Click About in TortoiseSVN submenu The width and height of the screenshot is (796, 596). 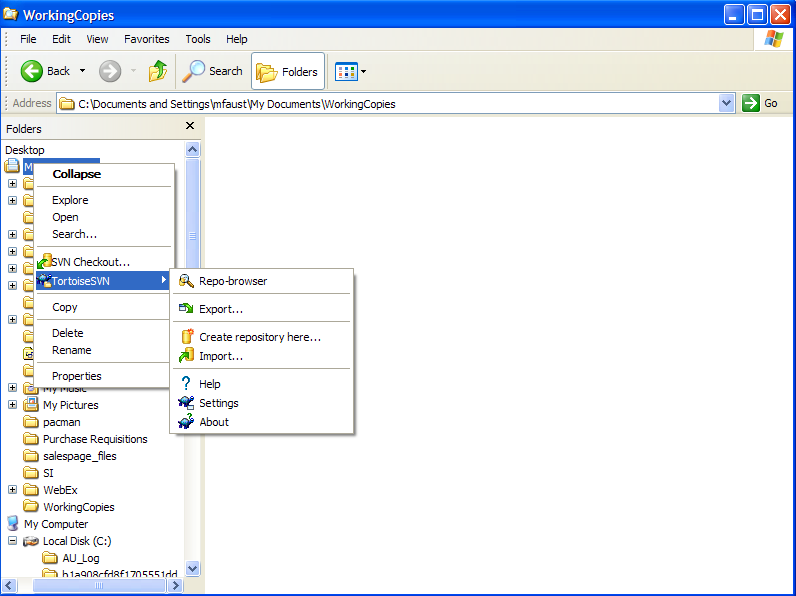262,422
